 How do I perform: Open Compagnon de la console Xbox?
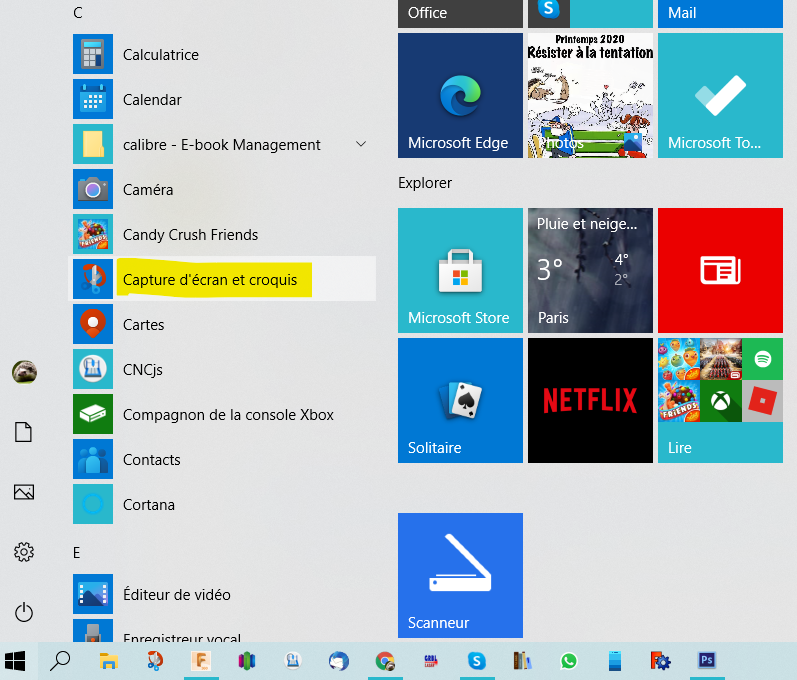tap(222, 414)
